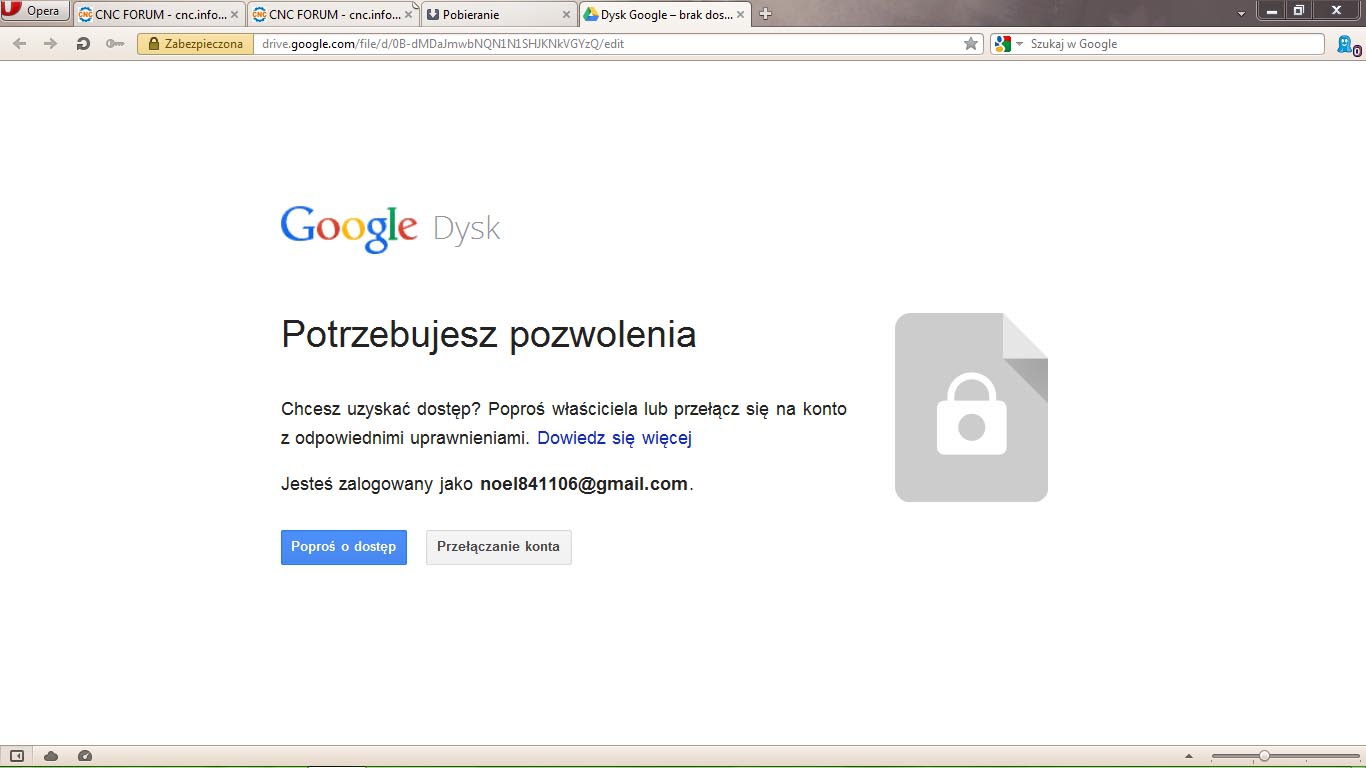
Task: Select the Dysk Google tab
Action: point(665,14)
